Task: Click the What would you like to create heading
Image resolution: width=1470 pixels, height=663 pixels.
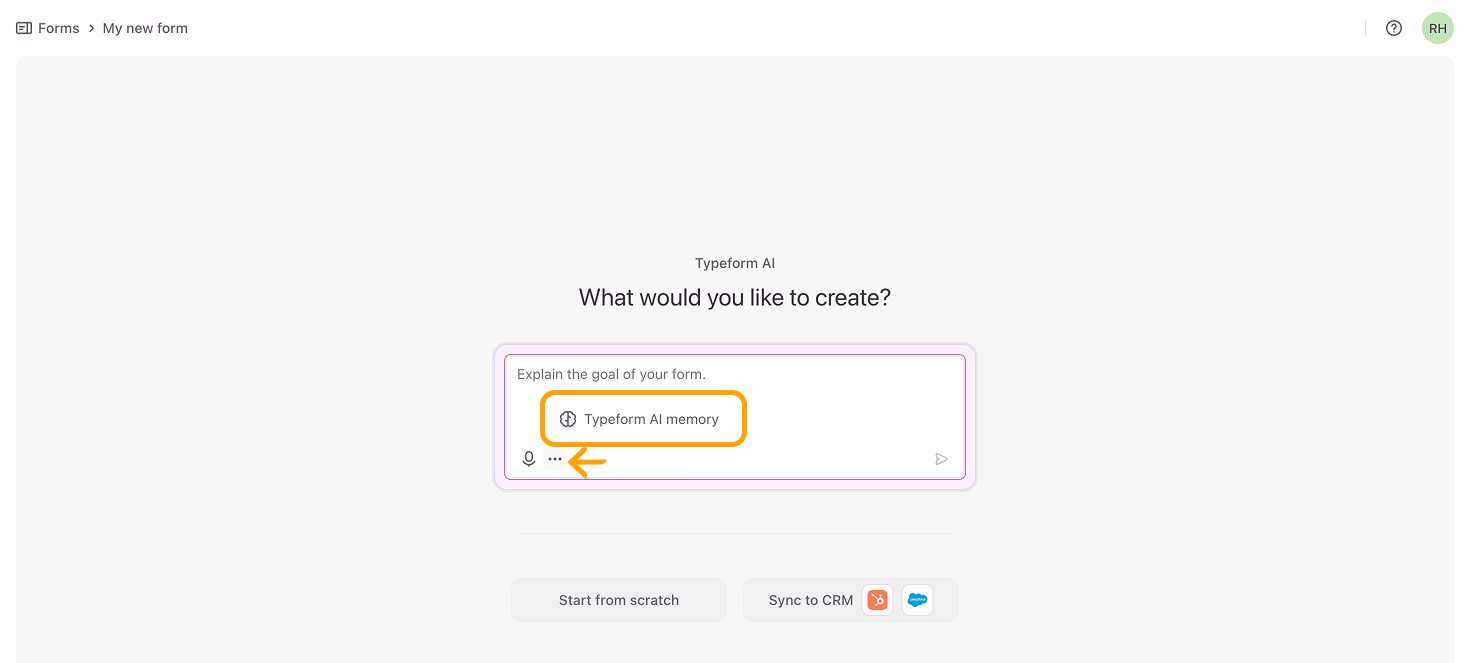Action: pyautogui.click(x=735, y=298)
